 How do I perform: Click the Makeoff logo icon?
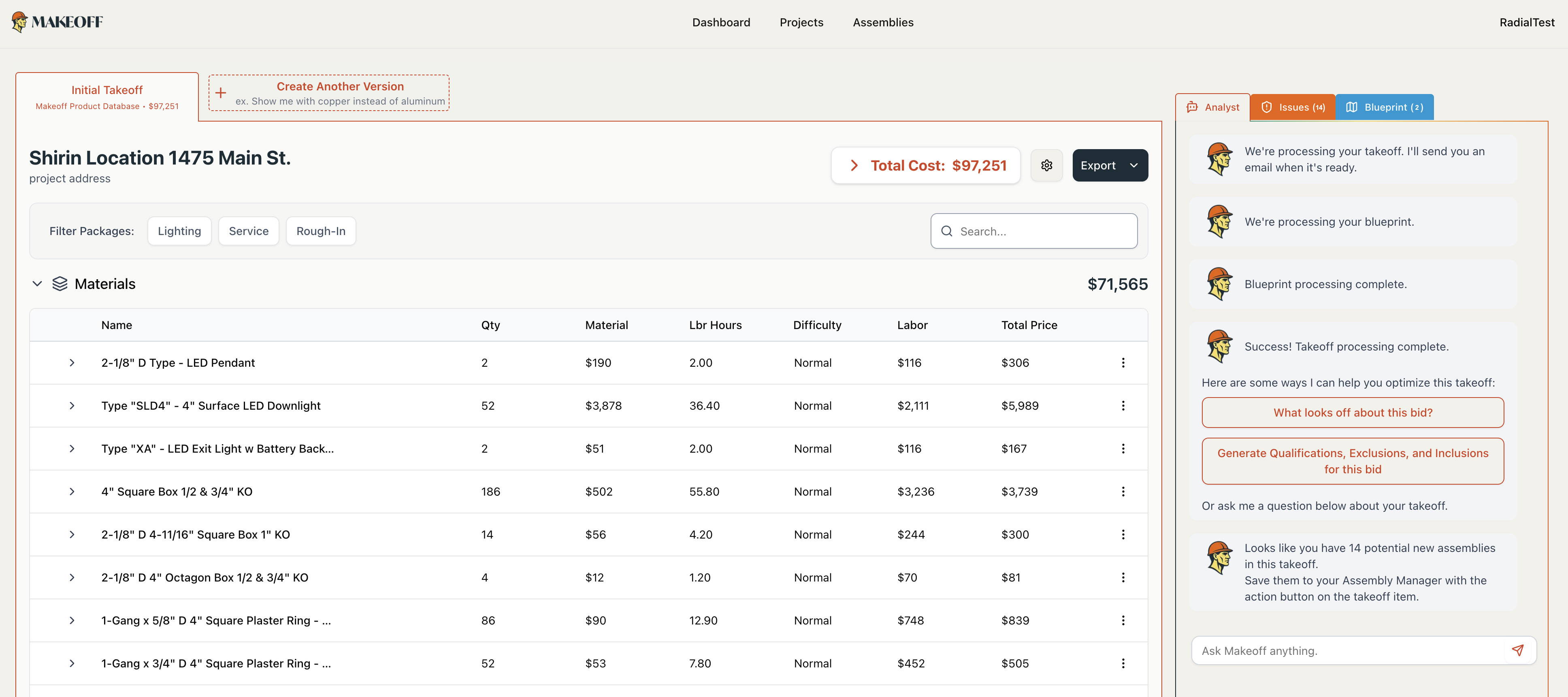point(20,22)
